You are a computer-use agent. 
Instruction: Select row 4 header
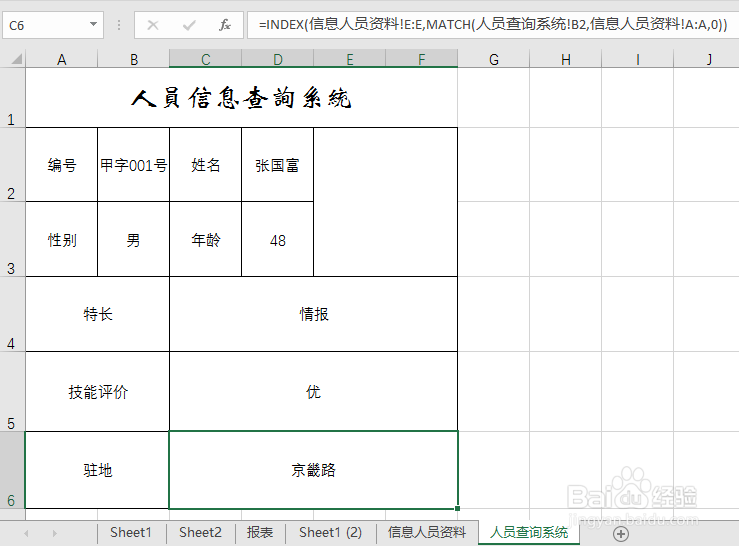[12, 314]
